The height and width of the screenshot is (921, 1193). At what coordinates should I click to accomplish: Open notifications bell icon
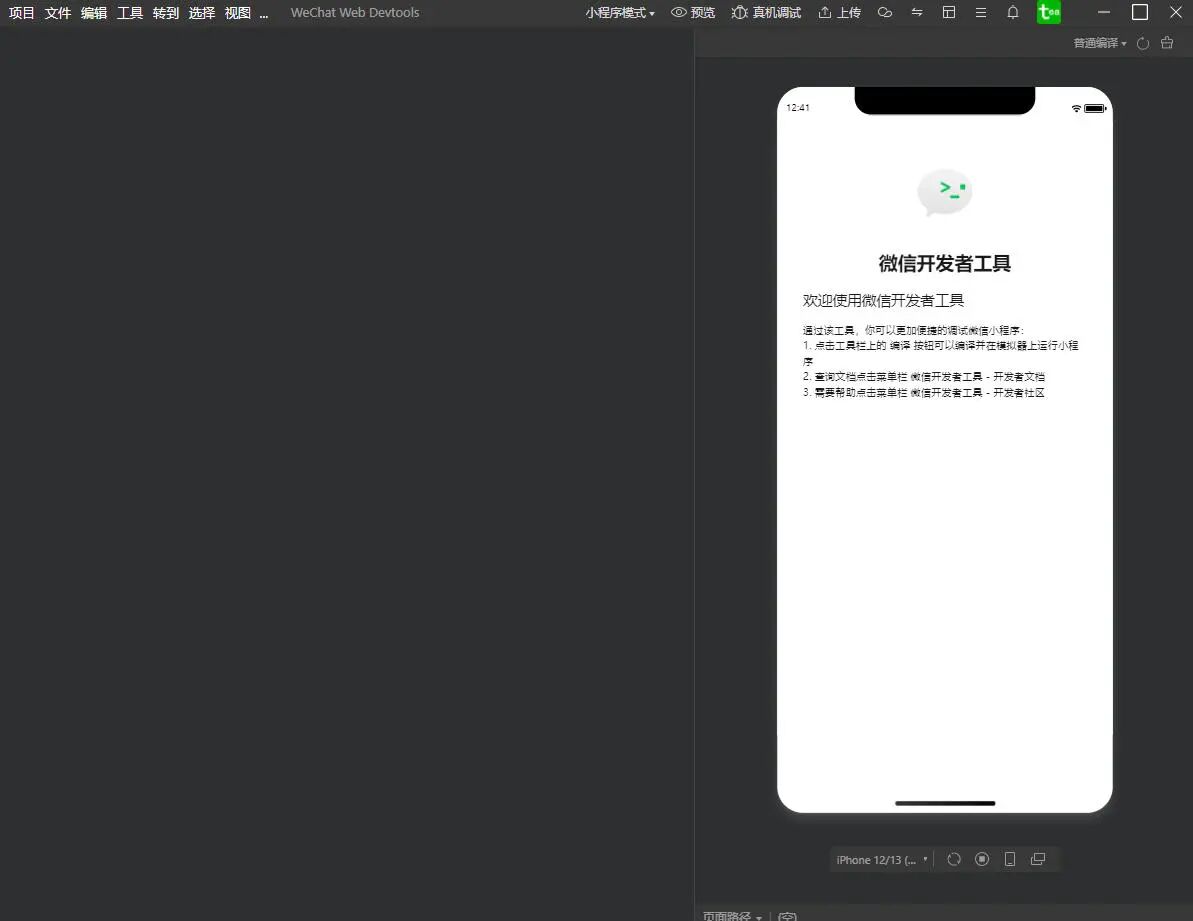pos(1013,12)
